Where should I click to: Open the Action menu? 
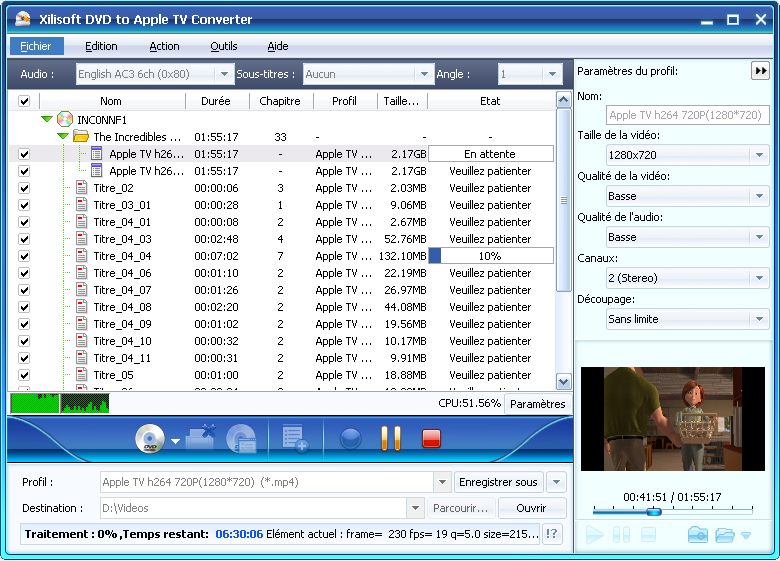(x=164, y=46)
